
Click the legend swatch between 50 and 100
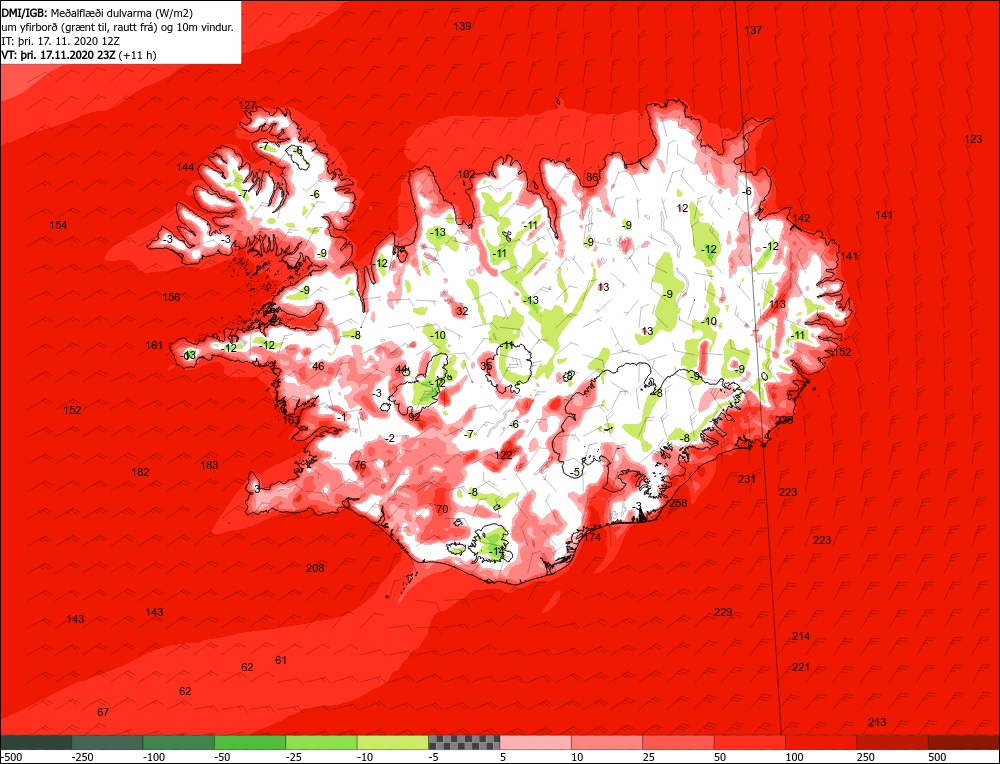click(750, 742)
